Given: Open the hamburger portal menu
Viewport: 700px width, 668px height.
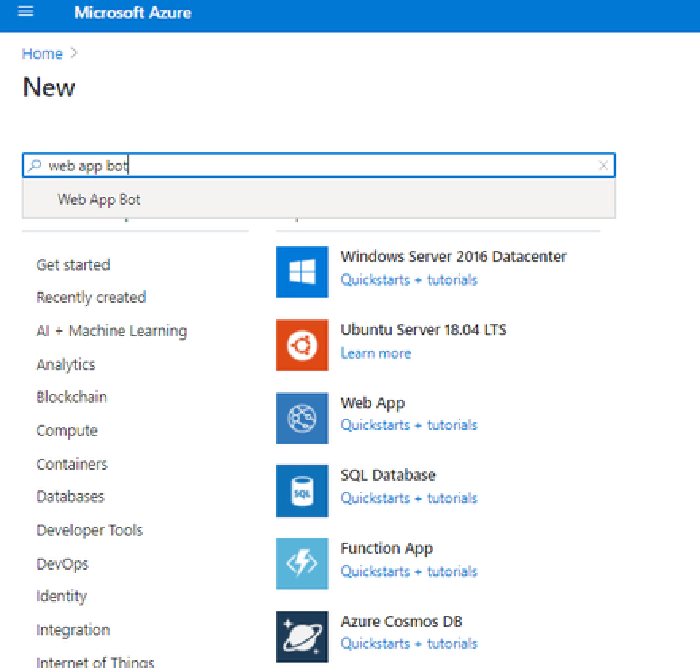Looking at the screenshot, I should coord(26,13).
